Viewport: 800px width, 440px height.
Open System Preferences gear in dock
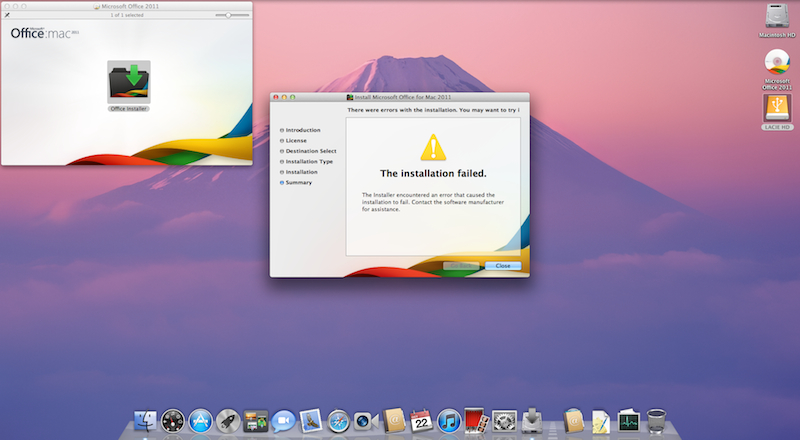click(x=504, y=422)
